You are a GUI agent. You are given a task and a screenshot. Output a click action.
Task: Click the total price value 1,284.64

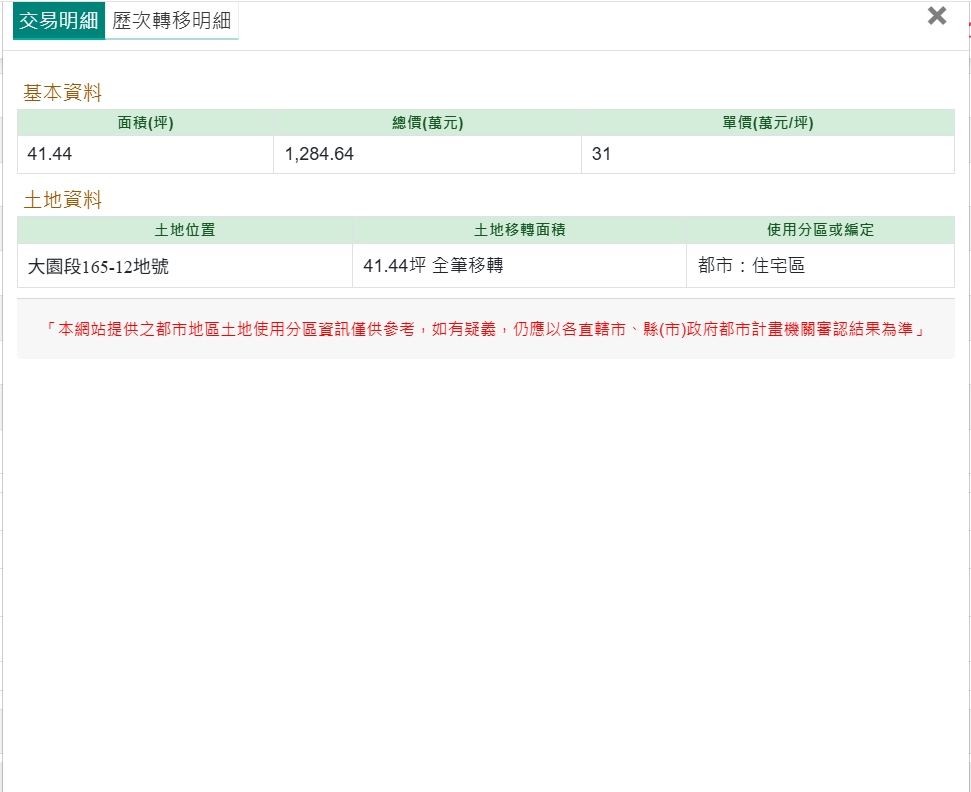(319, 154)
